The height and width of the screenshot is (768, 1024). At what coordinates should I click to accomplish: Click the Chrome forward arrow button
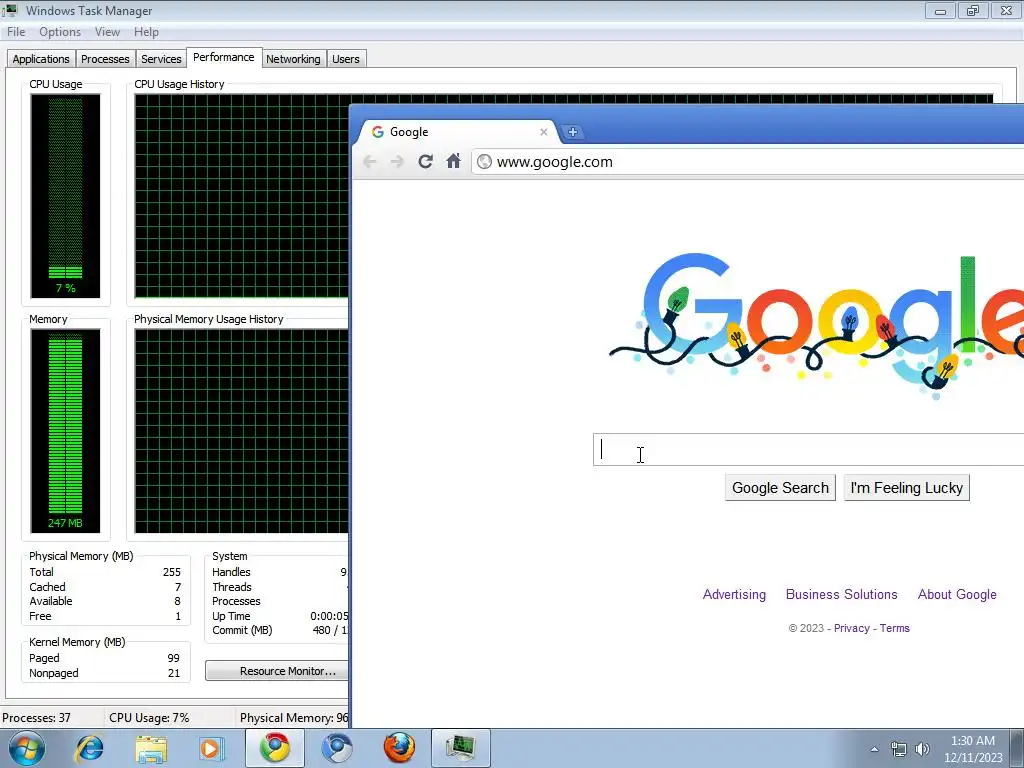click(x=397, y=161)
